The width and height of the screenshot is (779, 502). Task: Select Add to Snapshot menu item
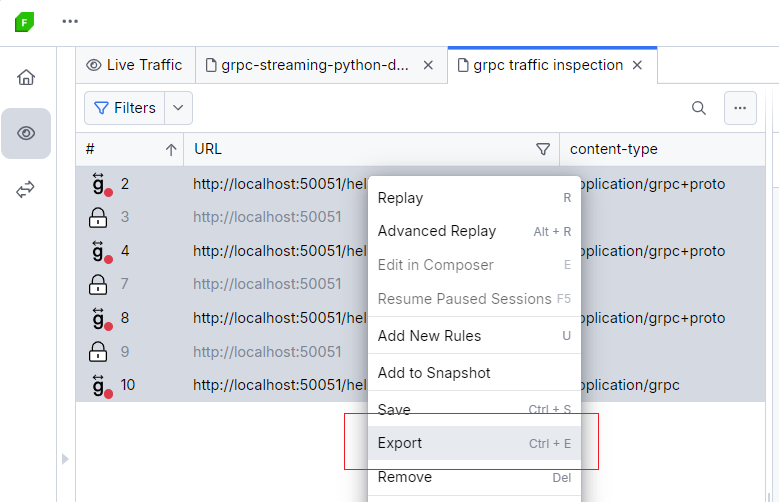coord(474,373)
